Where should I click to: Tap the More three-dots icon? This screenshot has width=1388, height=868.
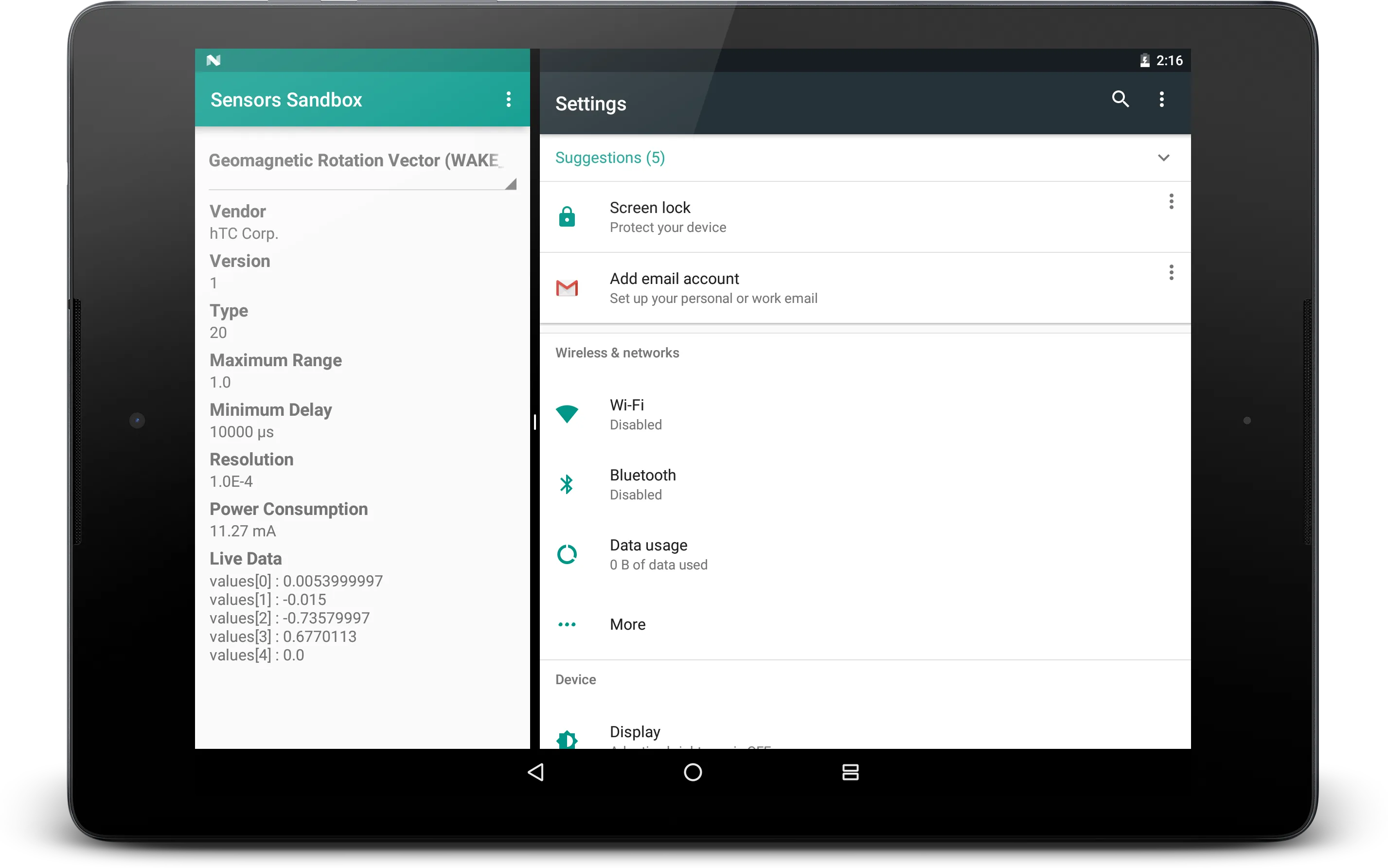pos(567,624)
